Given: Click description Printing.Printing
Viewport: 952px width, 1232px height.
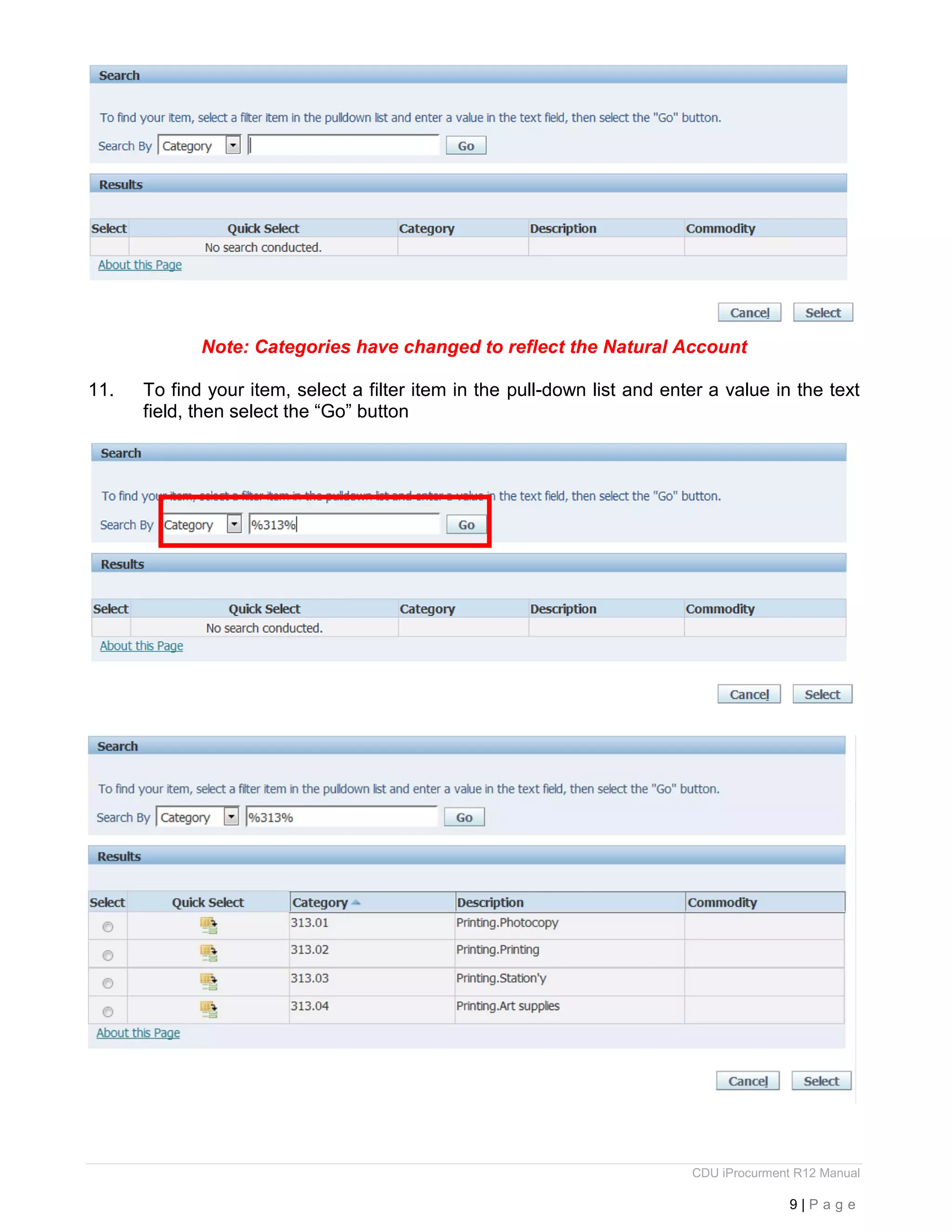Looking at the screenshot, I should [x=497, y=949].
